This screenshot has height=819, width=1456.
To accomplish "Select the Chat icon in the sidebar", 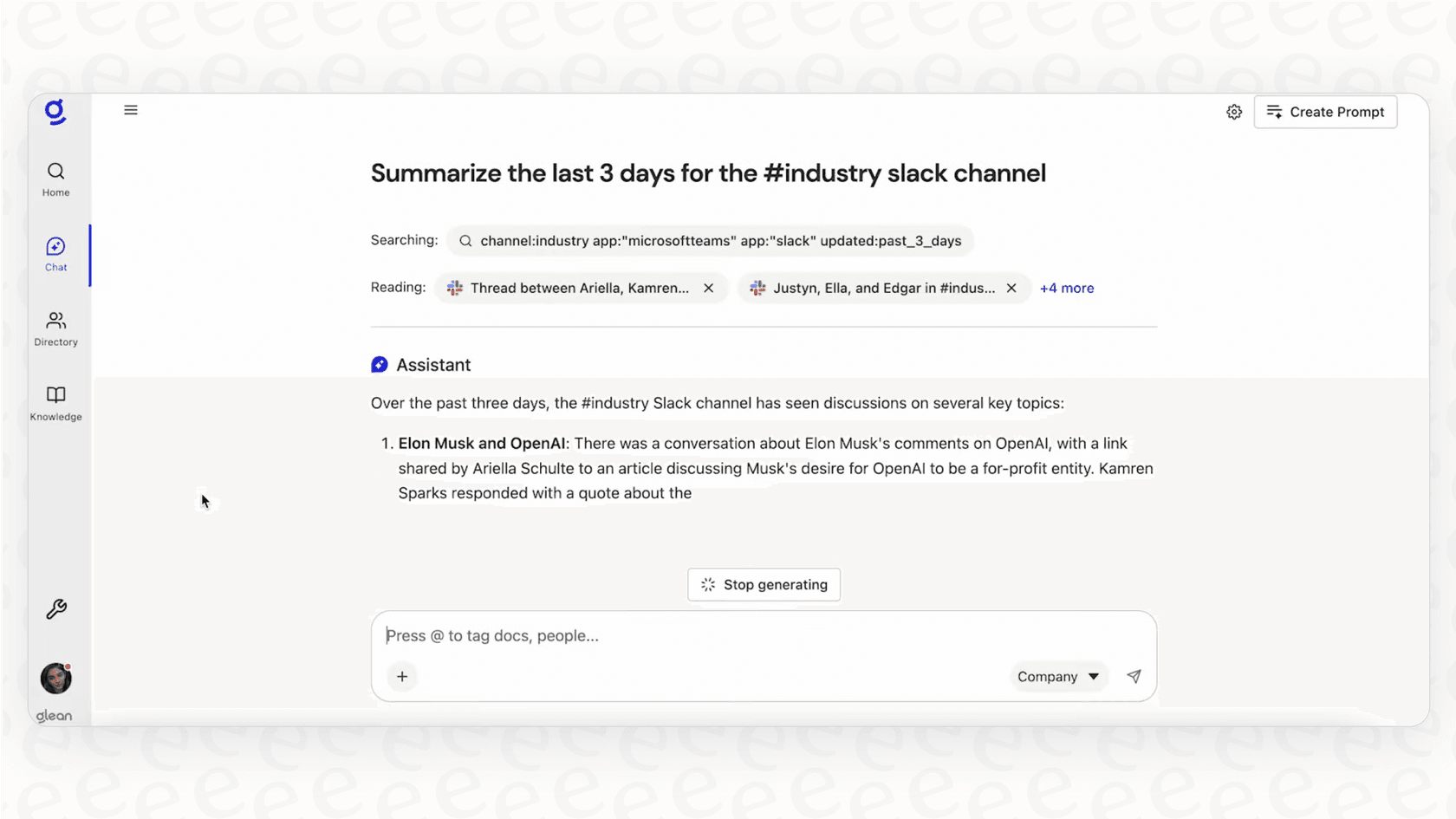I will (55, 253).
